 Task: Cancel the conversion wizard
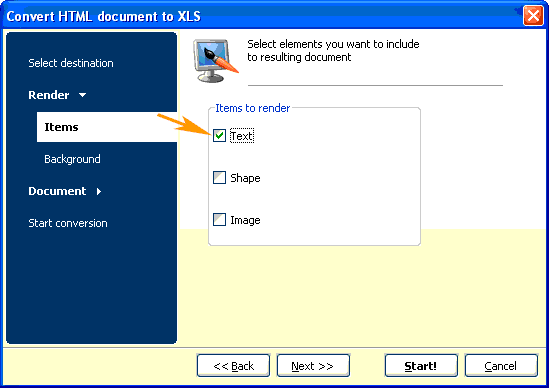501,366
